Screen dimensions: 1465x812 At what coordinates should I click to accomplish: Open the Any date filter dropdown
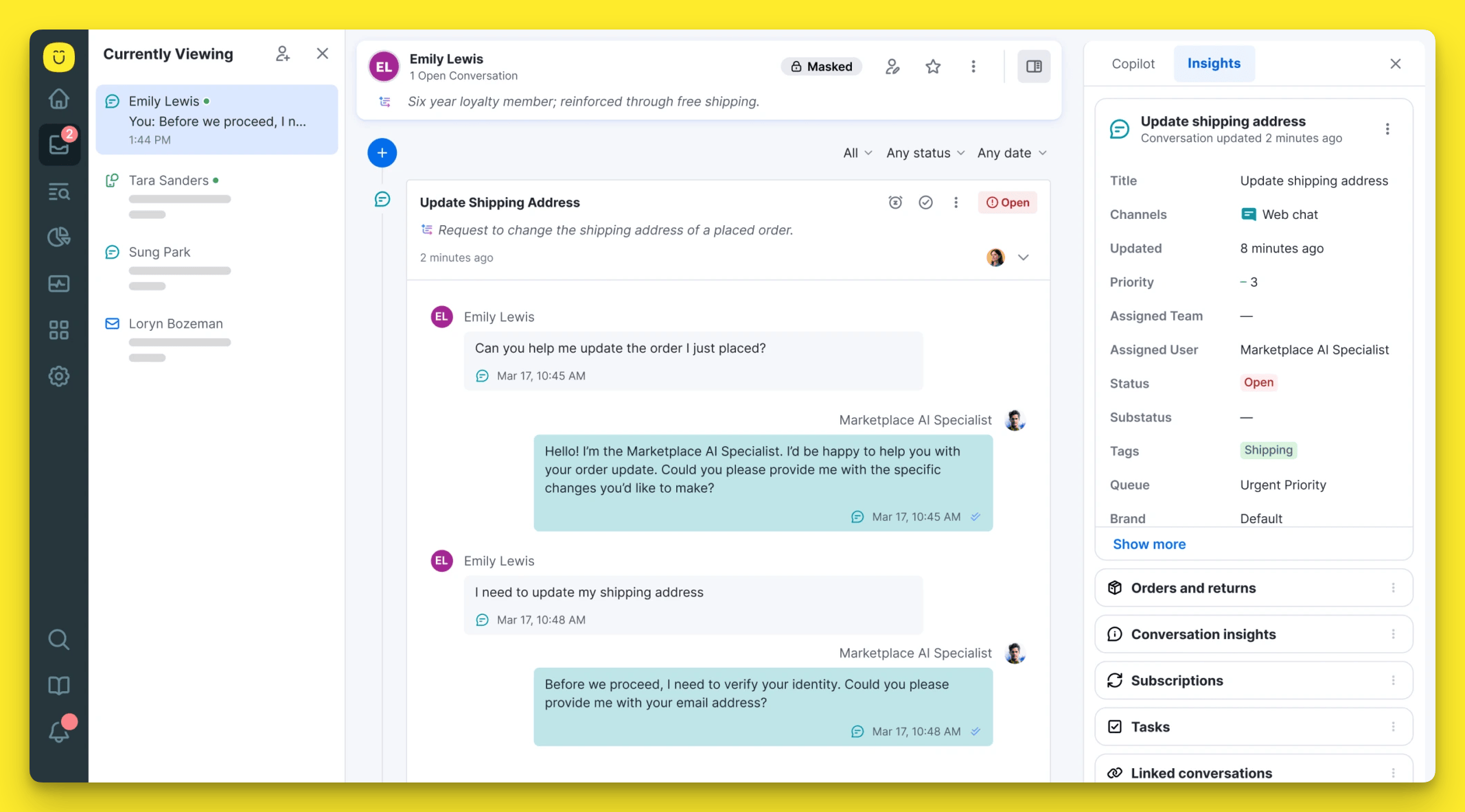tap(1011, 152)
